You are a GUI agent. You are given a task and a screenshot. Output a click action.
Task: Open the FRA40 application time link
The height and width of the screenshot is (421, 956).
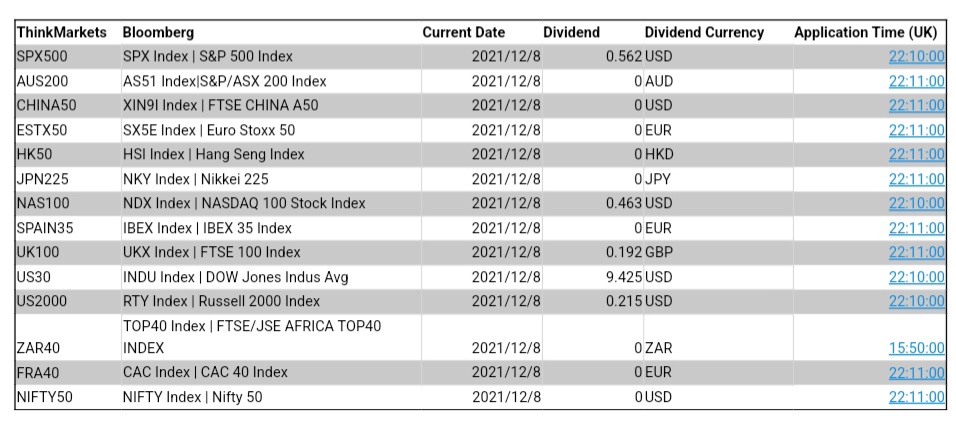coord(916,373)
